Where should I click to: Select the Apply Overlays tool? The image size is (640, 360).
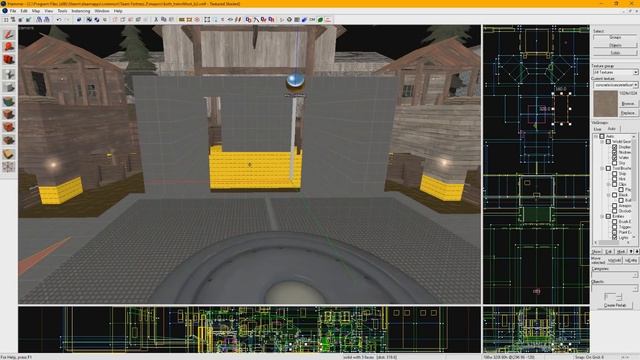tap(9, 141)
